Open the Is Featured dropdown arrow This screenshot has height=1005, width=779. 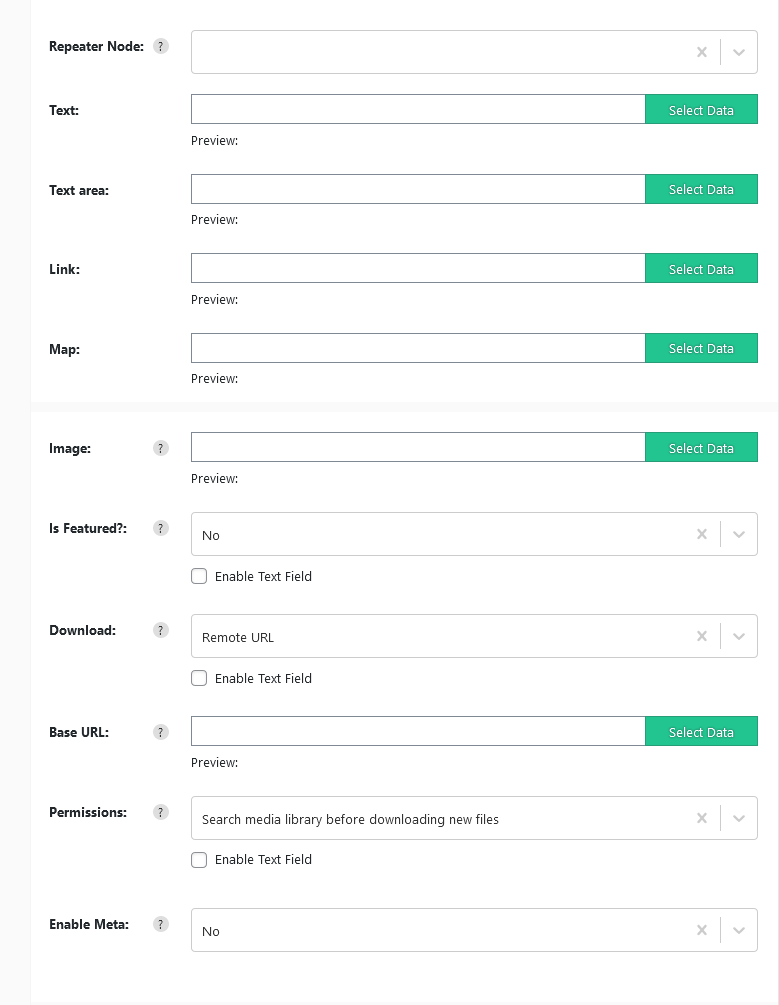click(739, 534)
